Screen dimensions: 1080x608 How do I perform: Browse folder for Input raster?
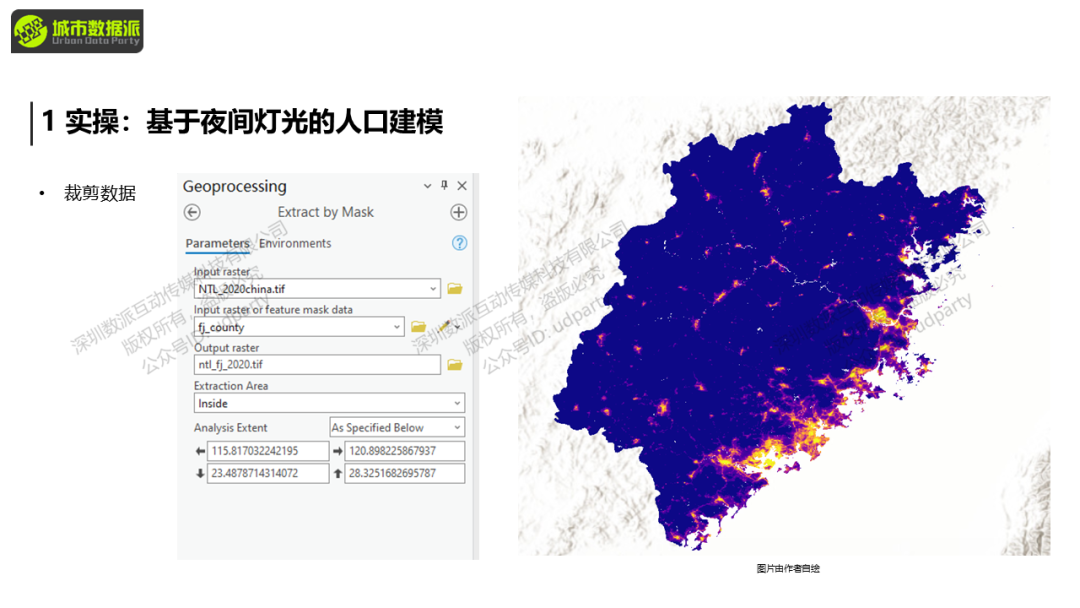[455, 289]
